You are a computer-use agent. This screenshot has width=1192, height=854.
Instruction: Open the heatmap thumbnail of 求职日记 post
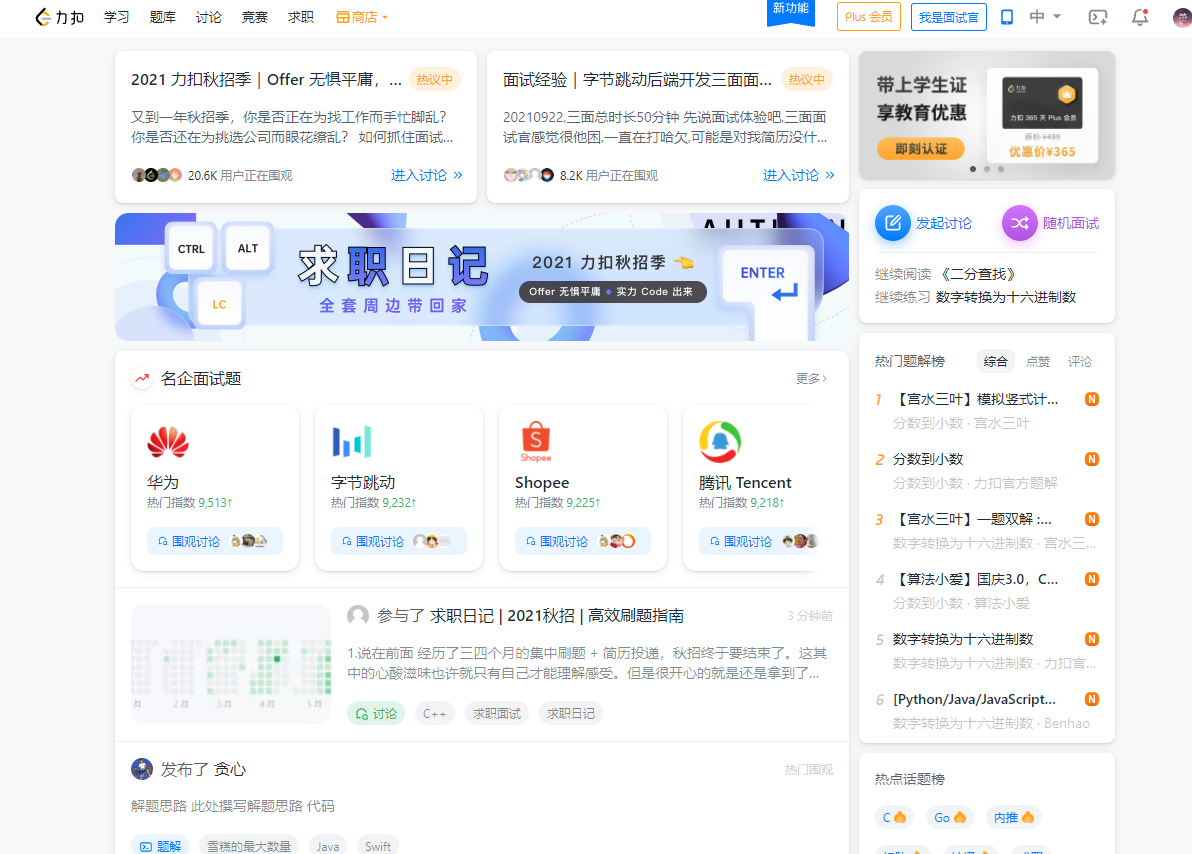point(231,663)
